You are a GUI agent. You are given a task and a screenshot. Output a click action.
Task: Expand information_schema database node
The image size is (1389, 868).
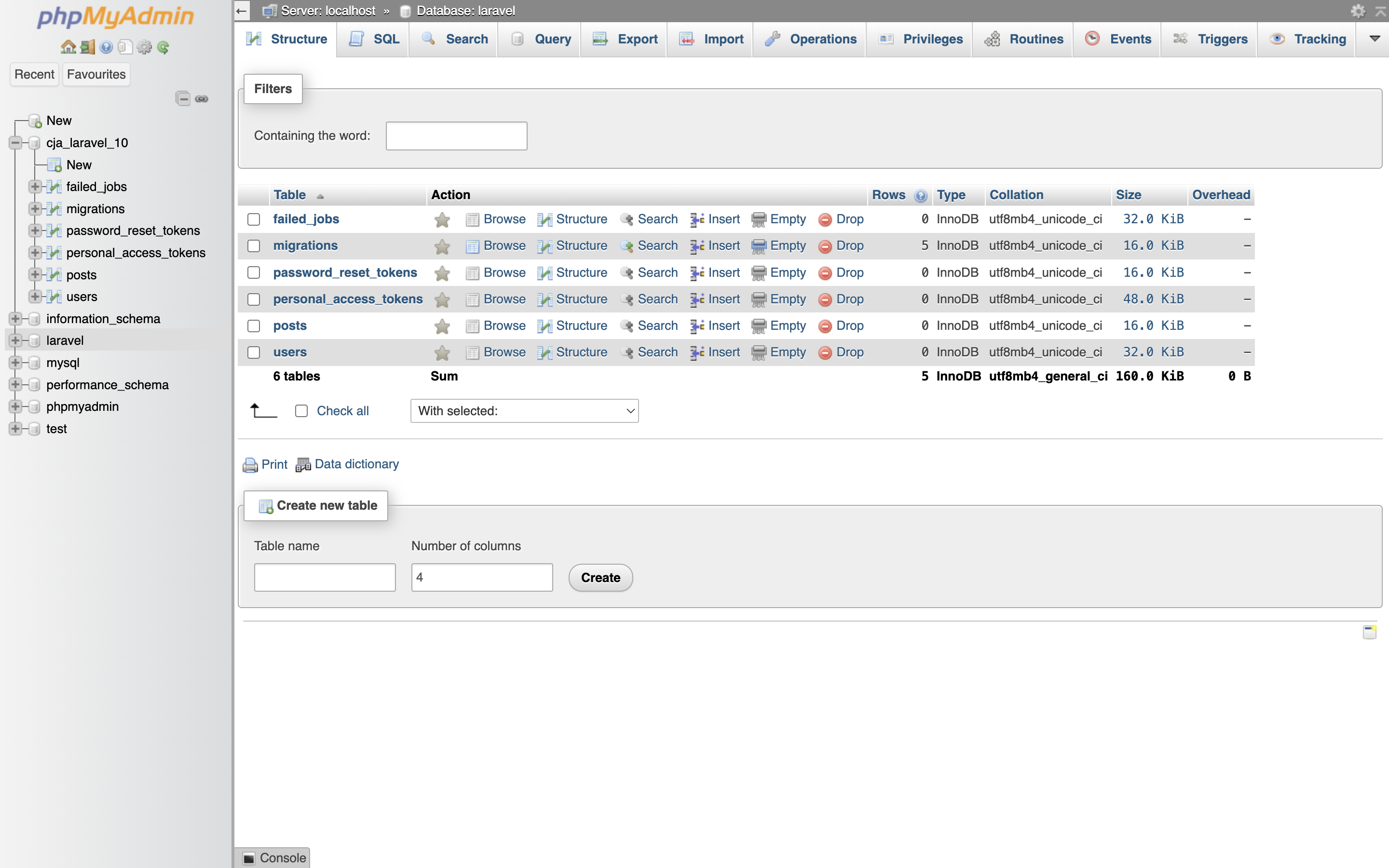point(15,319)
